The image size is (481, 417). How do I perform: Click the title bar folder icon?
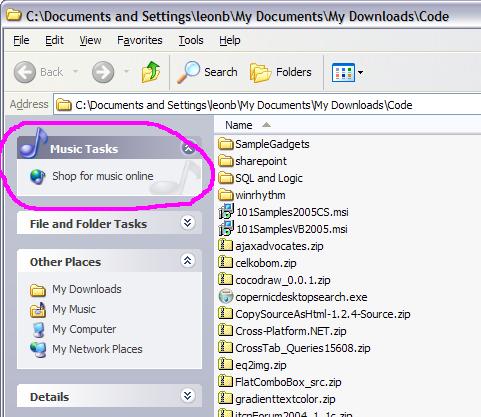point(14,15)
